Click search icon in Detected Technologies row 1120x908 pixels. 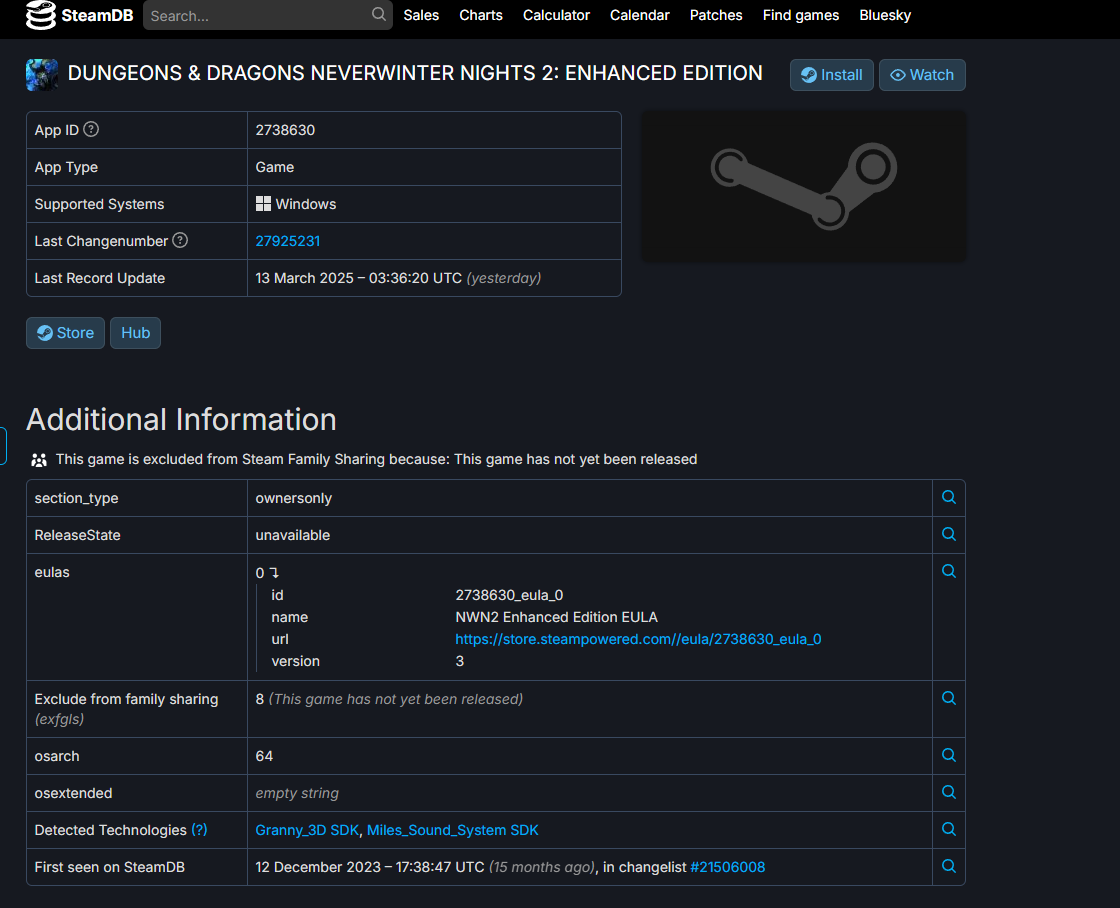[949, 829]
